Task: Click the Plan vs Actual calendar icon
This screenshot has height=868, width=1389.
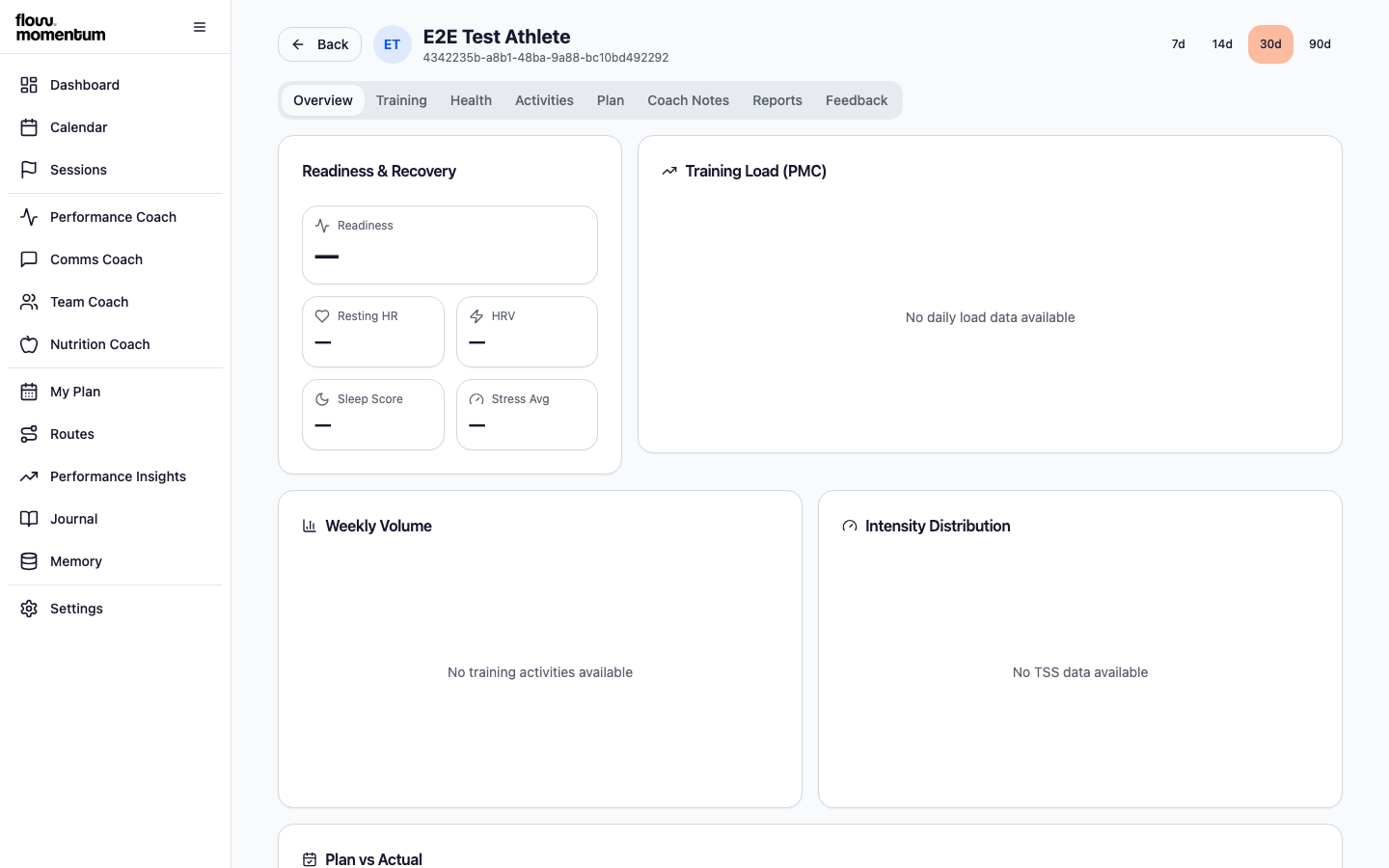Action: point(310,859)
